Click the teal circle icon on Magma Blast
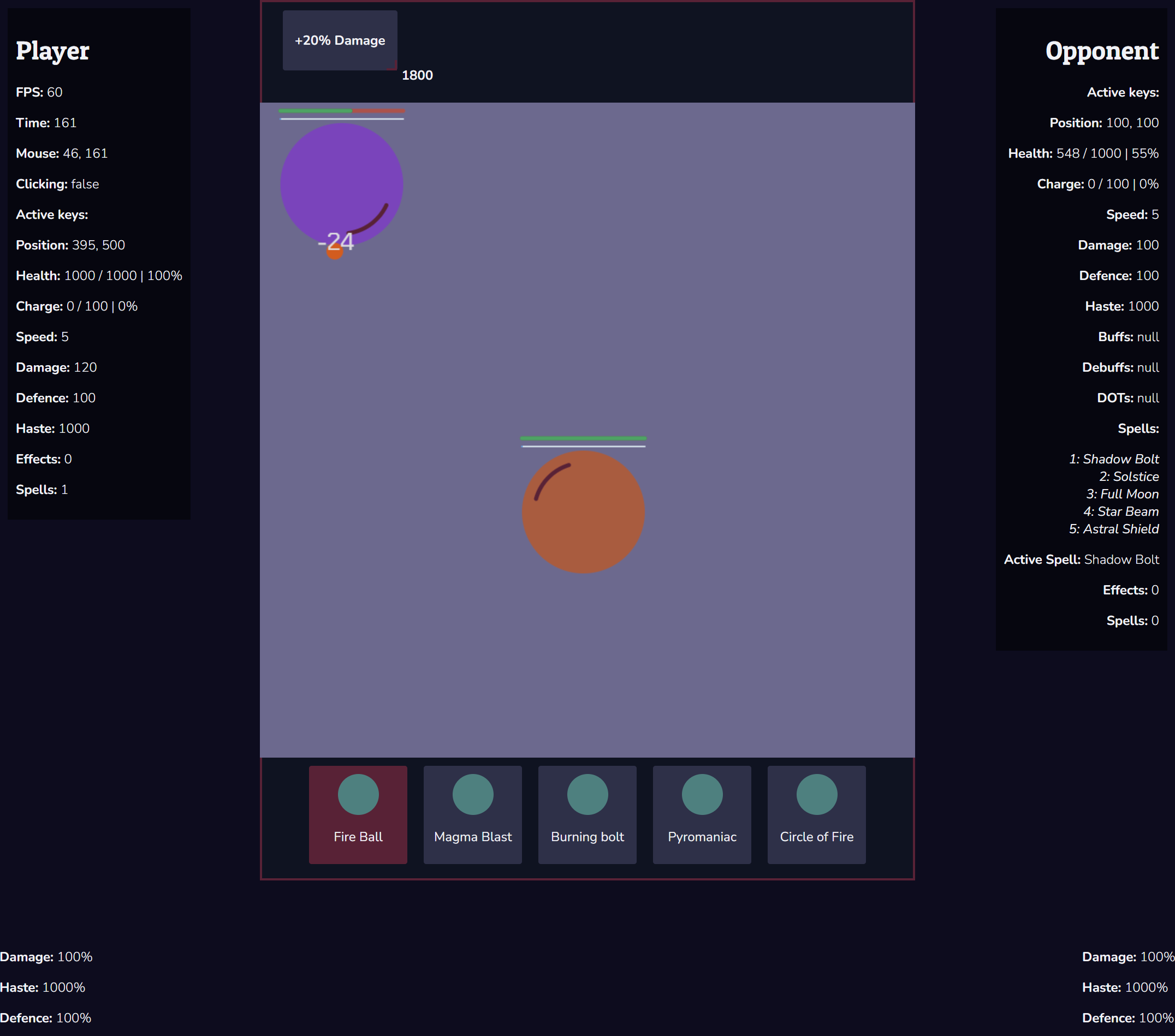Image resolution: width=1175 pixels, height=1036 pixels. pyautogui.click(x=472, y=794)
